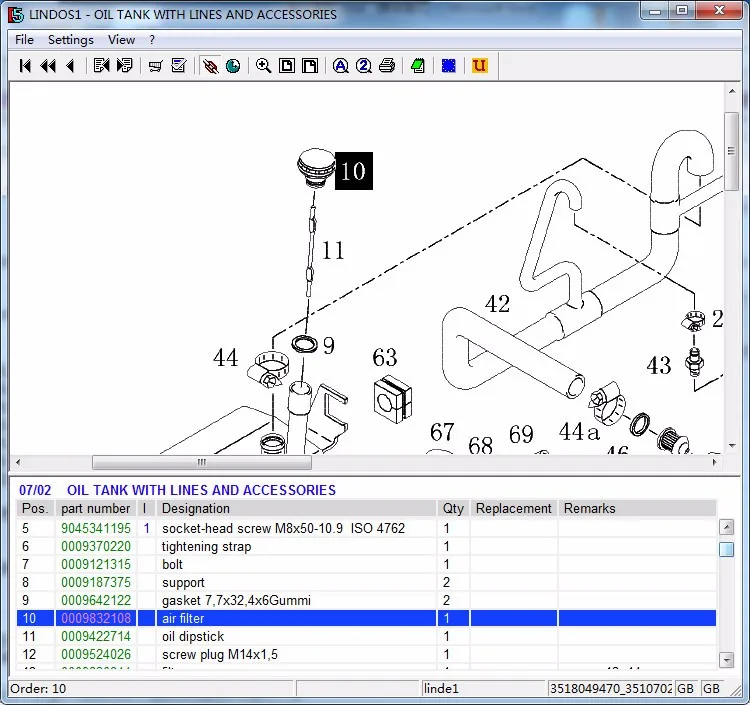Open the Settings menu

pos(71,40)
